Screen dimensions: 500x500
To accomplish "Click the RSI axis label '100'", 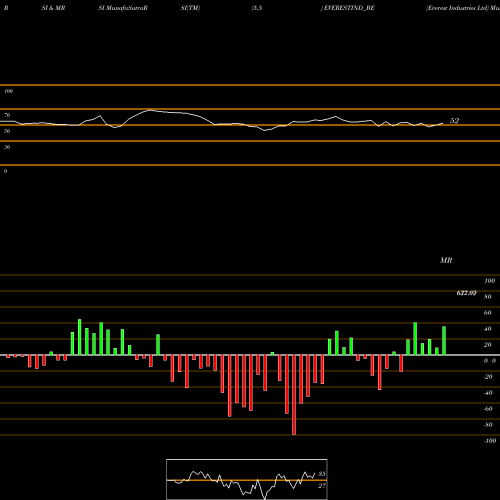I will [8, 91].
